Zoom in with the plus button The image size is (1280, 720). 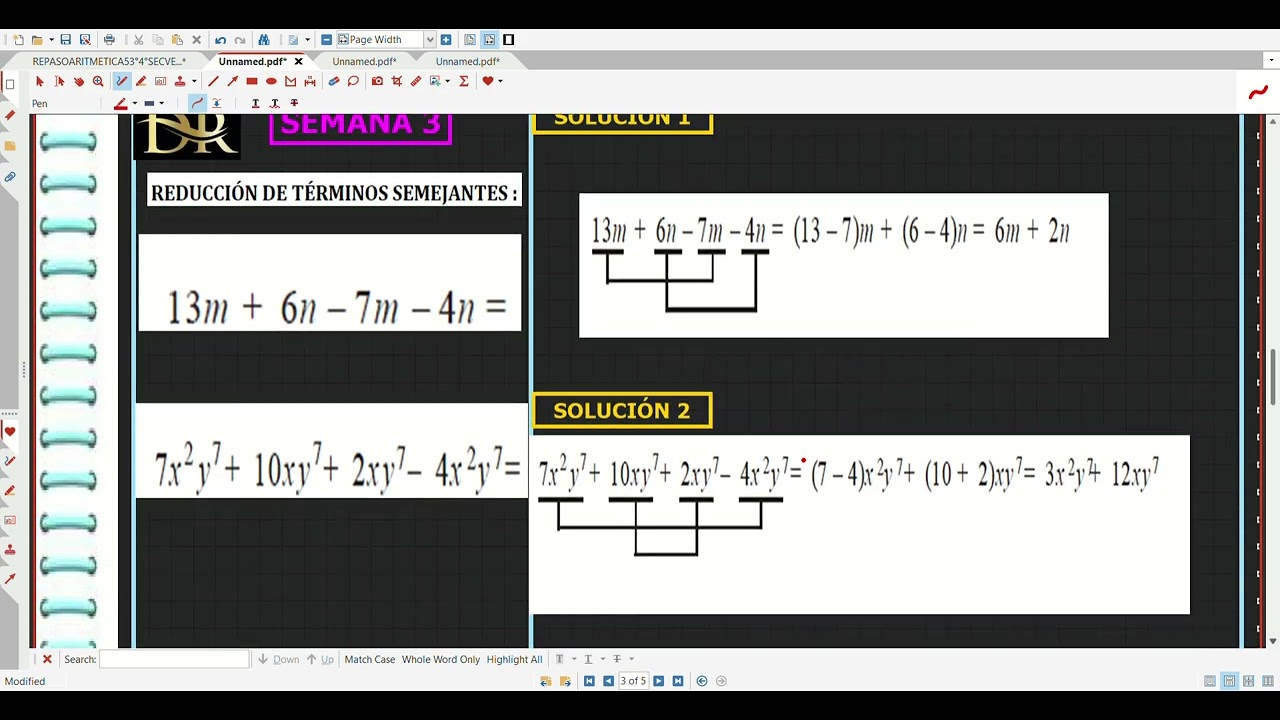pos(446,40)
